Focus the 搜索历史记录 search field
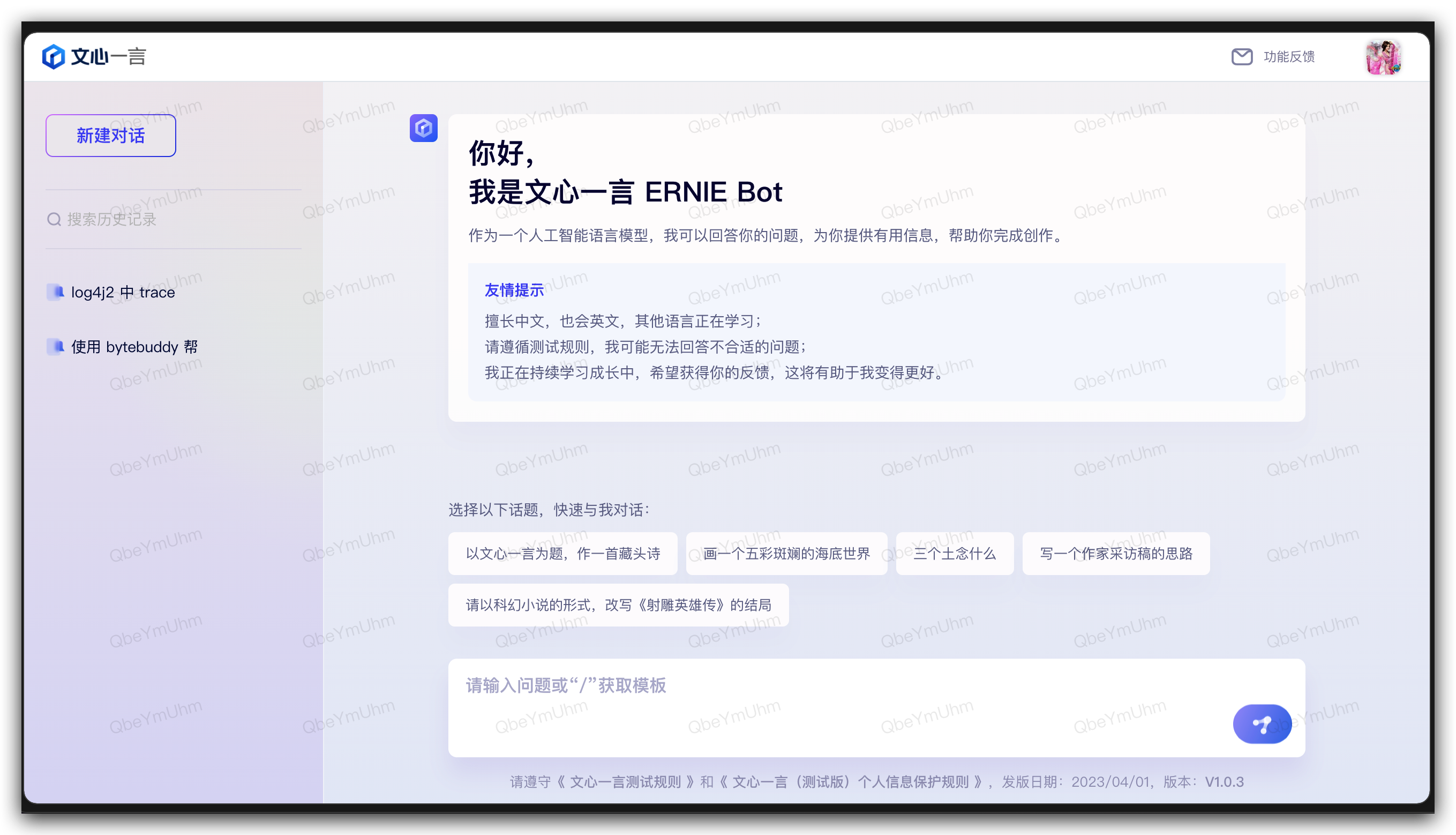This screenshot has width=1456, height=835. (173, 219)
